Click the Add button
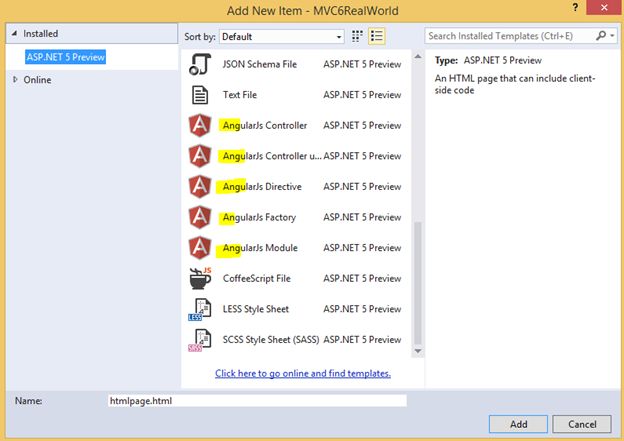 (x=518, y=424)
